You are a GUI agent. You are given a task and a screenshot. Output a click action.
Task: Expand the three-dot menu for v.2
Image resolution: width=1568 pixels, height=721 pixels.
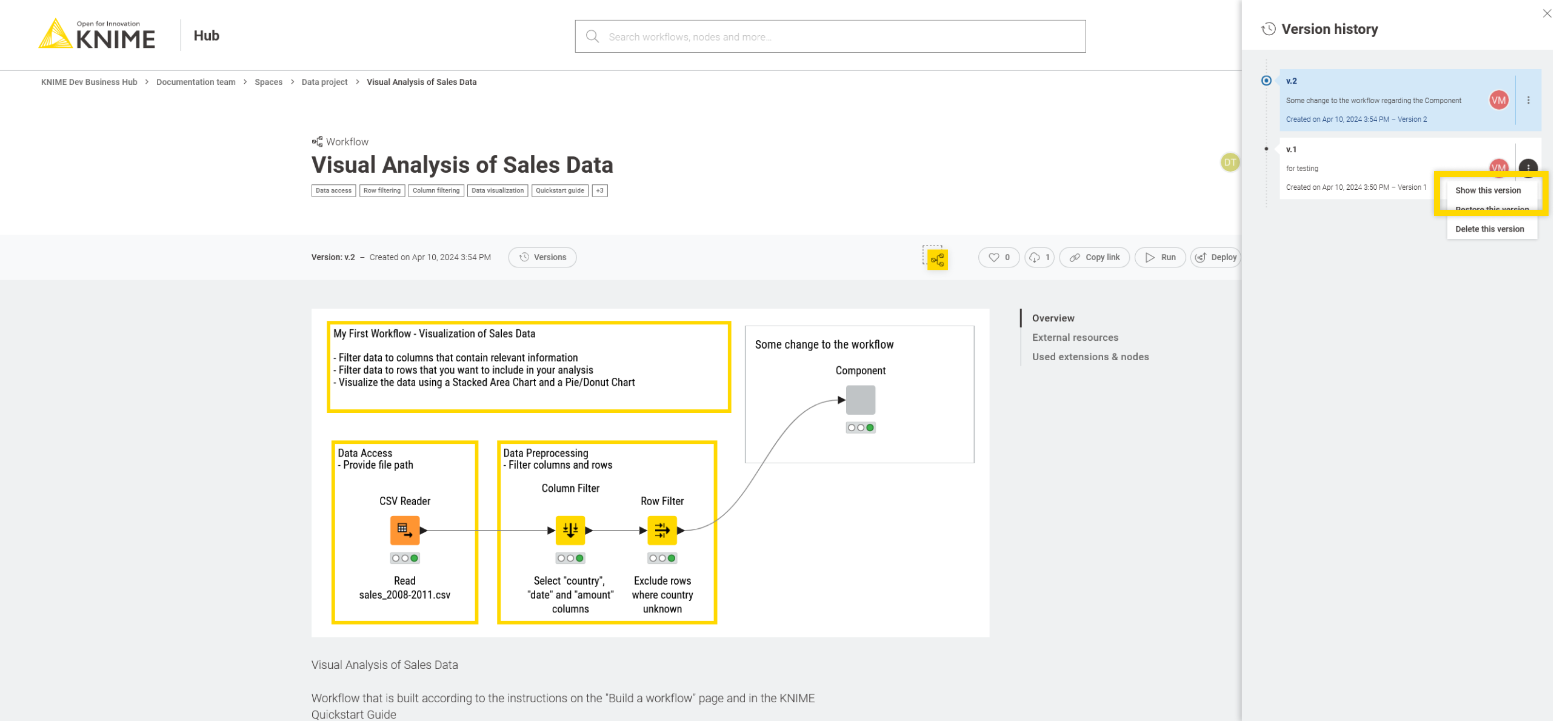pos(1528,100)
